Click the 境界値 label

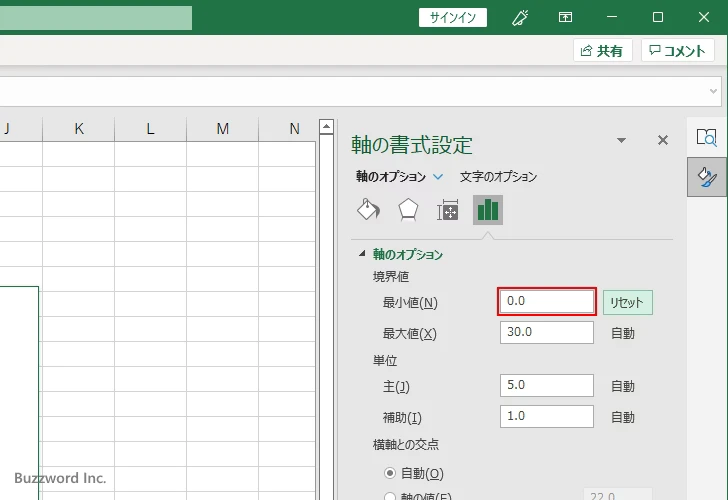pyautogui.click(x=391, y=277)
